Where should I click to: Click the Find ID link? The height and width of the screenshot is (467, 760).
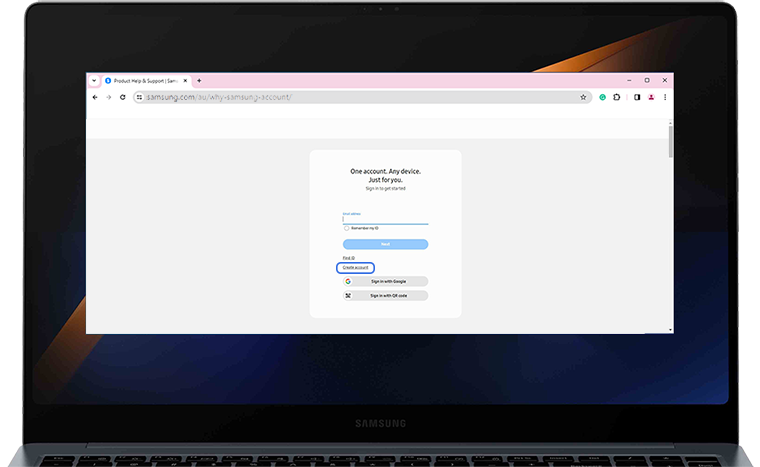tap(348, 258)
